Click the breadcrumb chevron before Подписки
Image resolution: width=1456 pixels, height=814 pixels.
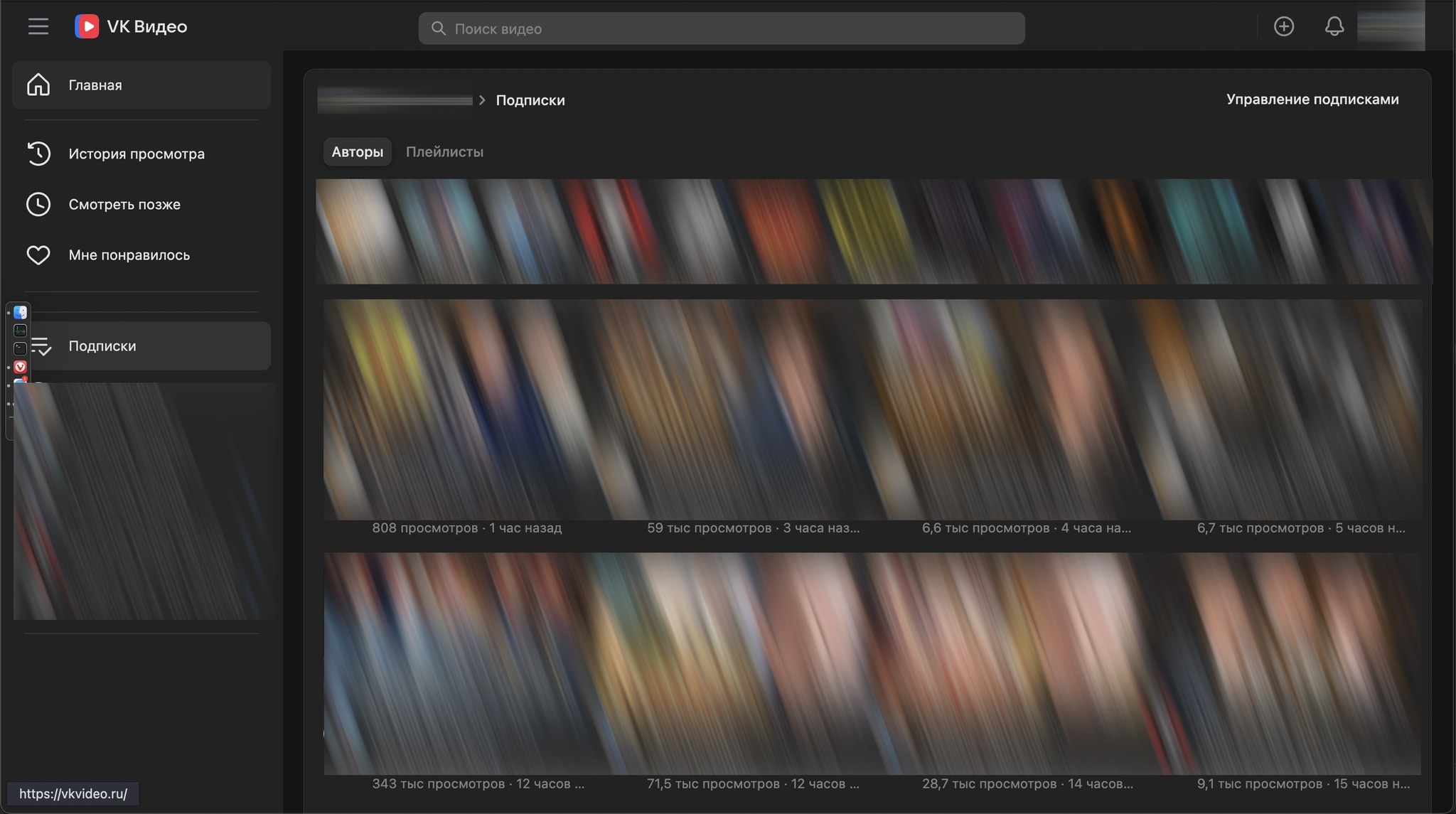click(x=482, y=100)
